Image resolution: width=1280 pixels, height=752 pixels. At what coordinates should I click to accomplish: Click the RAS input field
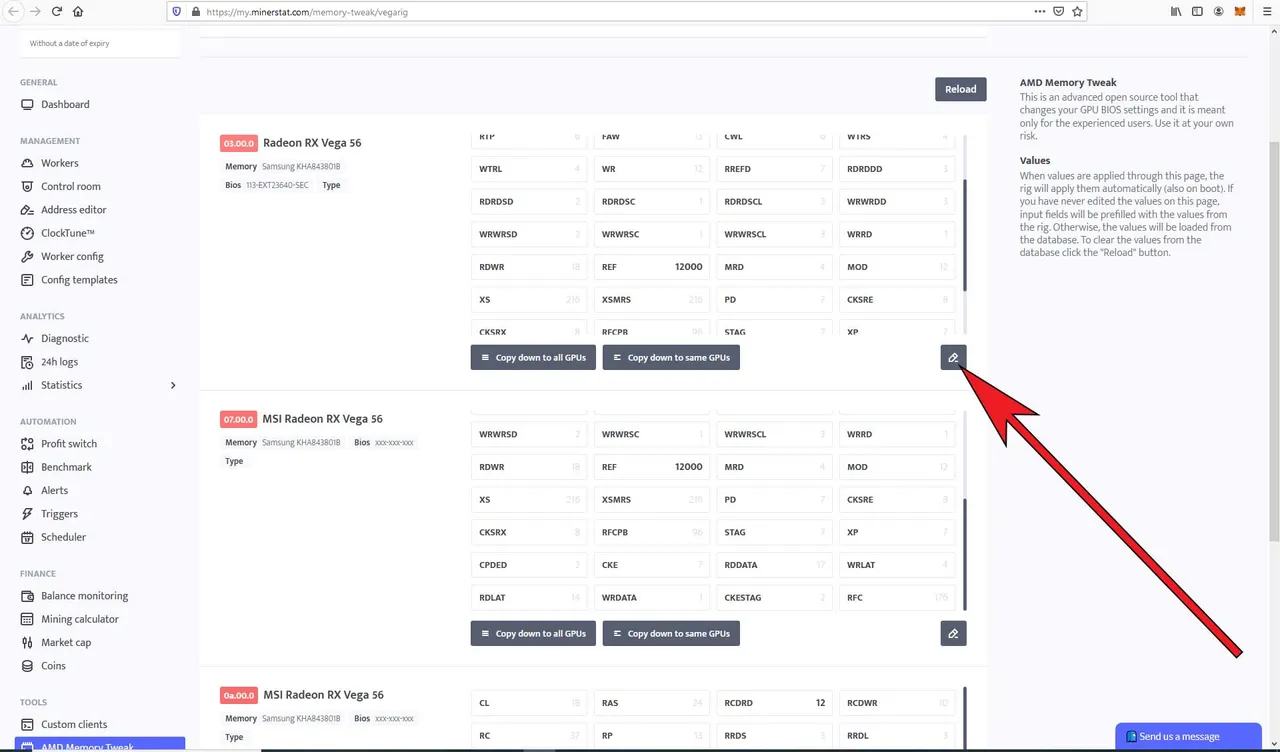(x=652, y=703)
